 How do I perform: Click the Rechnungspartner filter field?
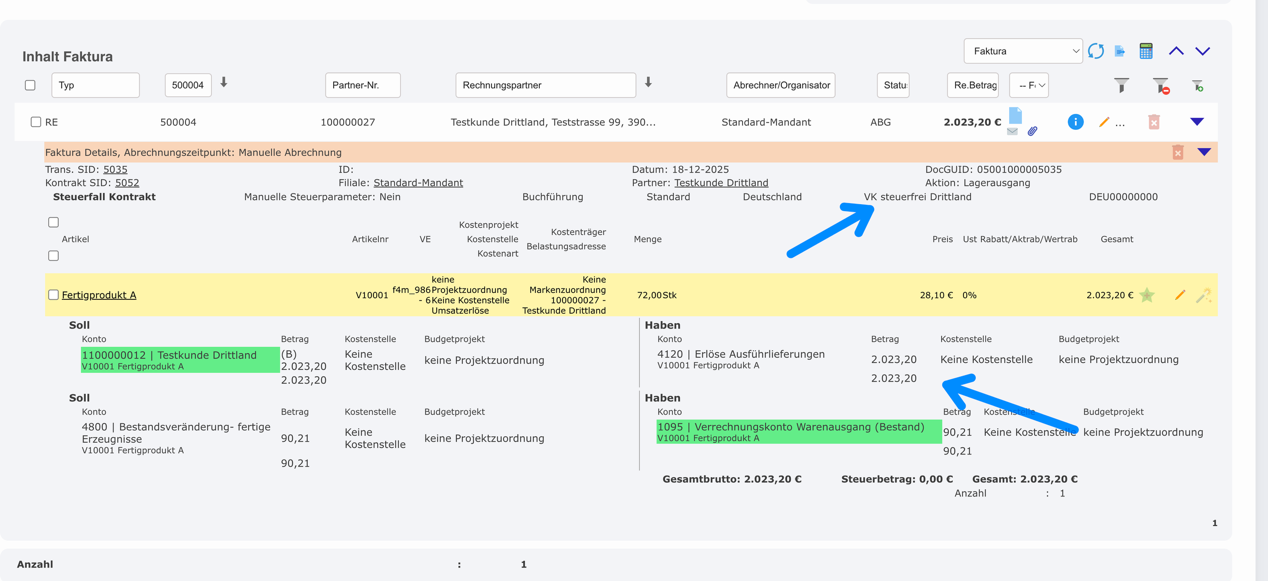[x=545, y=86]
